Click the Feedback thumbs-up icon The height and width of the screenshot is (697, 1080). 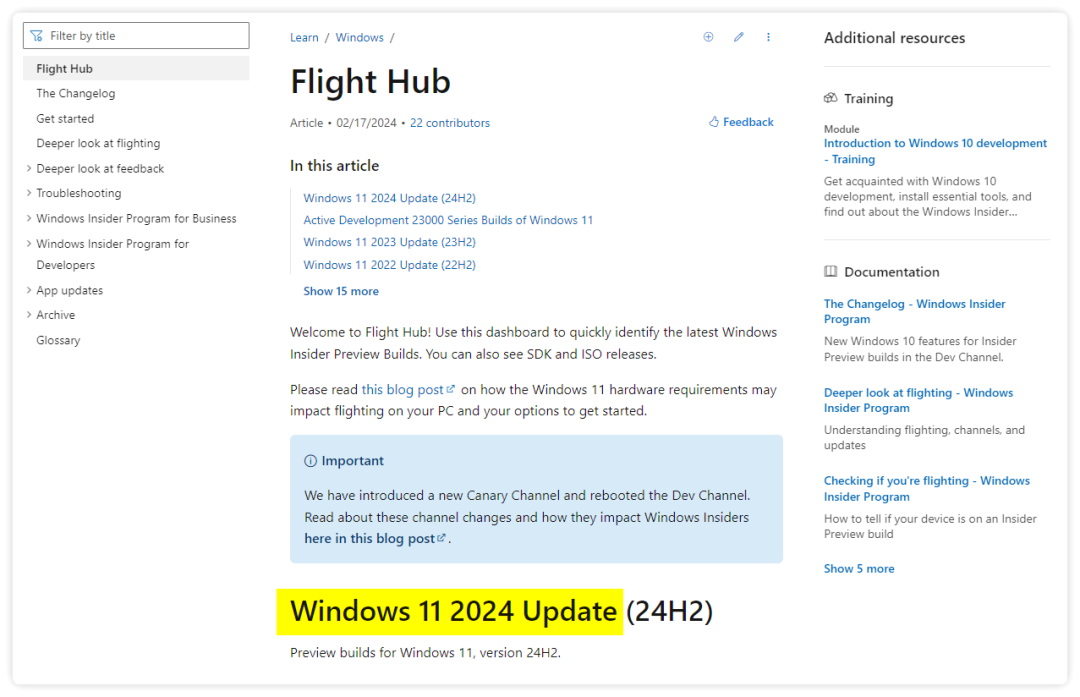[x=714, y=122]
